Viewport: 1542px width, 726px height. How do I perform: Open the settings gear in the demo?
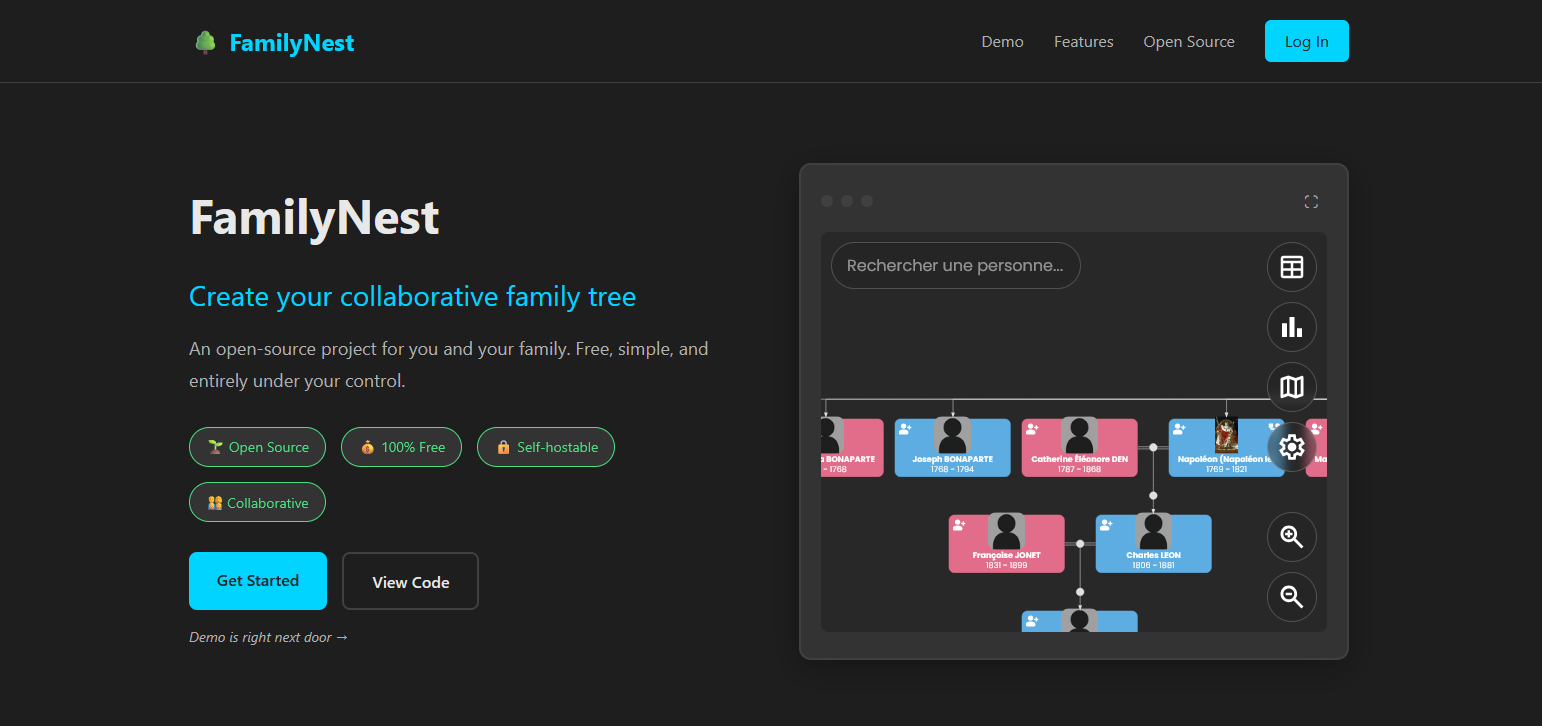point(1291,447)
